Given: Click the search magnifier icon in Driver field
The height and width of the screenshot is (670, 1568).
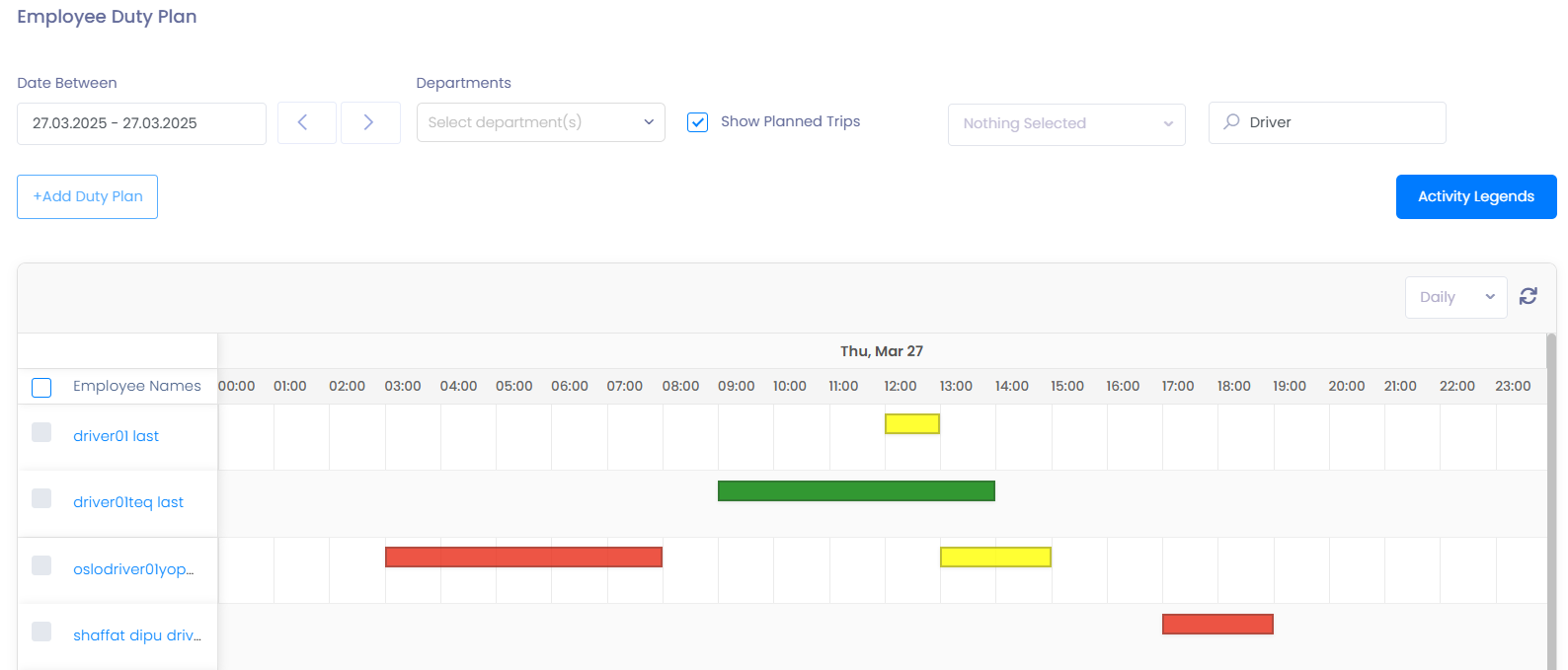Looking at the screenshot, I should (x=1231, y=122).
